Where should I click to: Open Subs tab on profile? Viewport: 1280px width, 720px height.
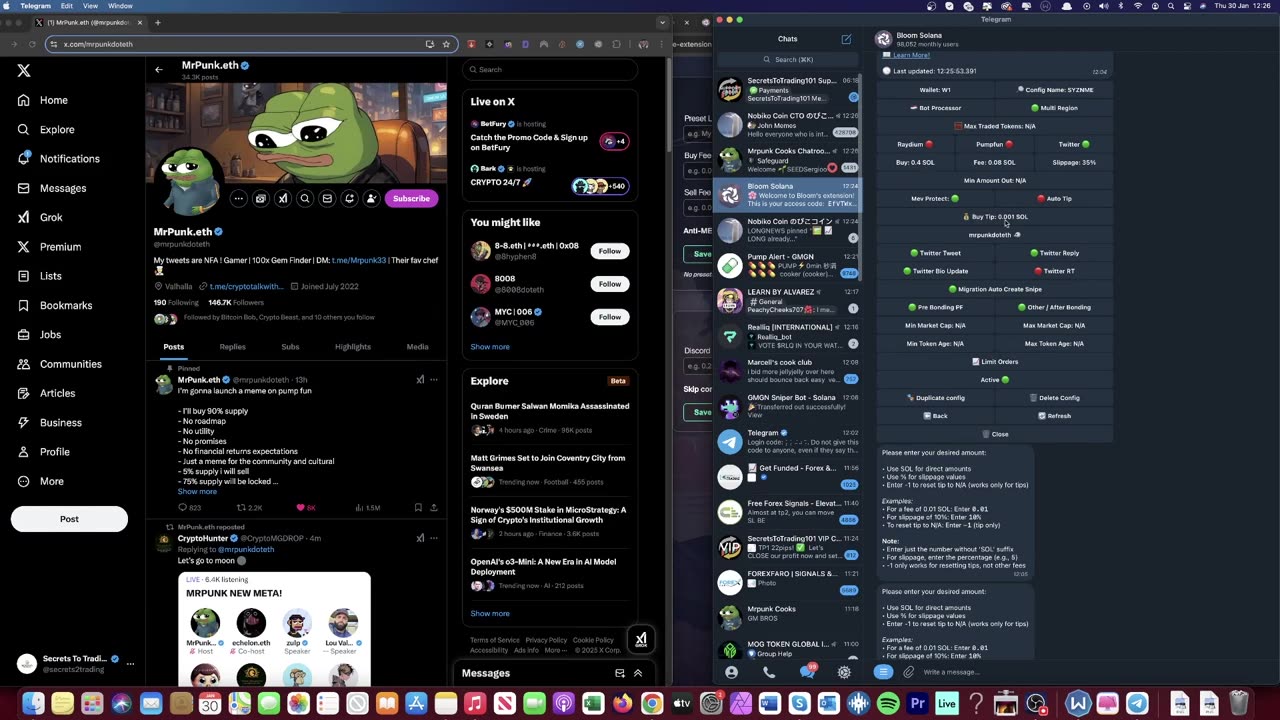tap(290, 347)
